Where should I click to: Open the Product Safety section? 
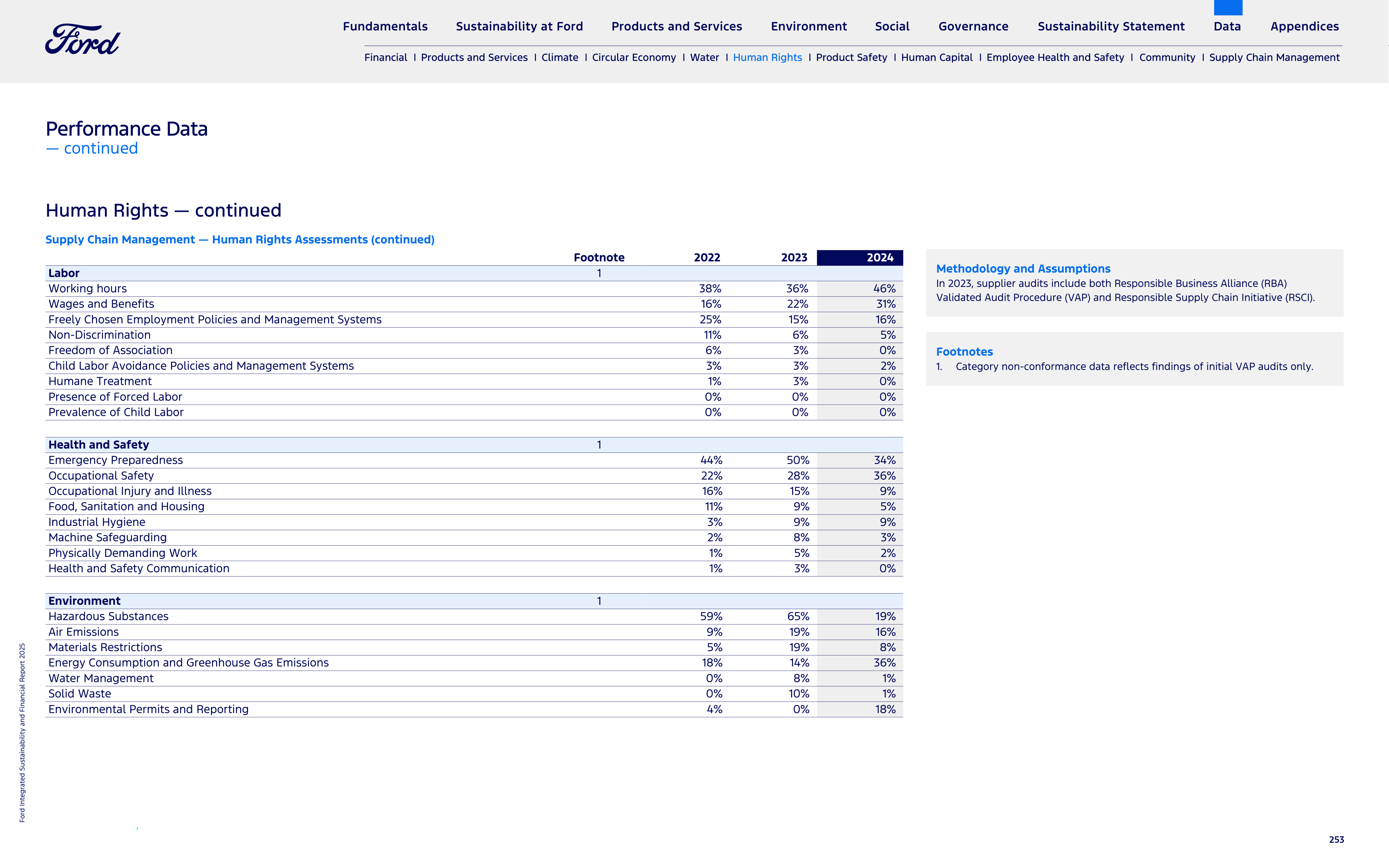pos(852,58)
